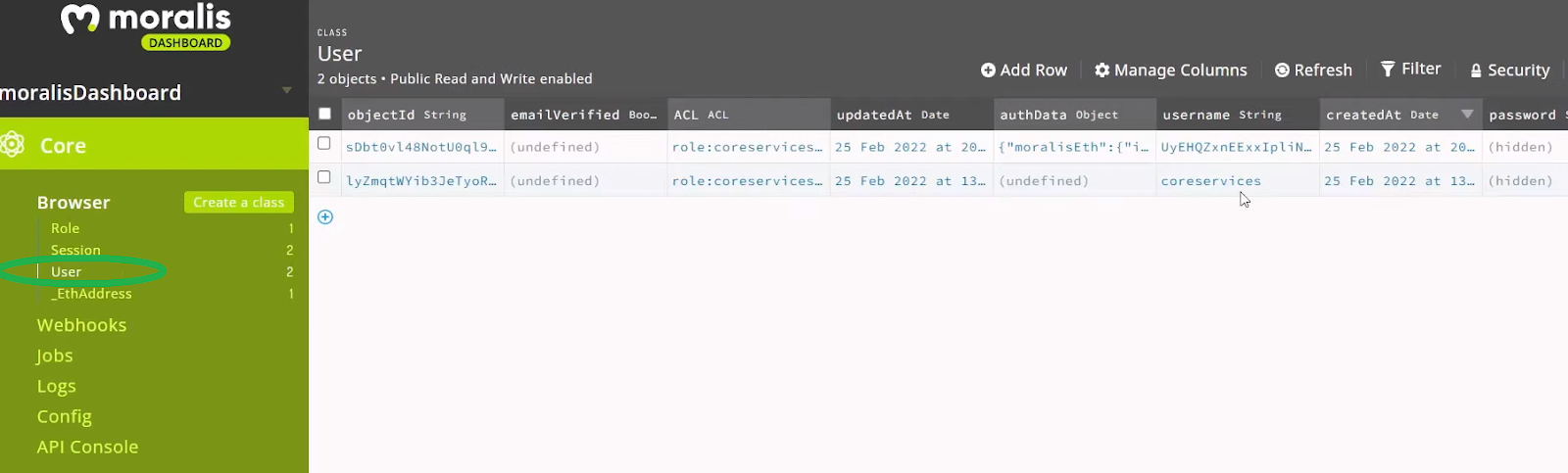This screenshot has height=473, width=1568.
Task: Click the Filter button label
Action: tap(1421, 69)
